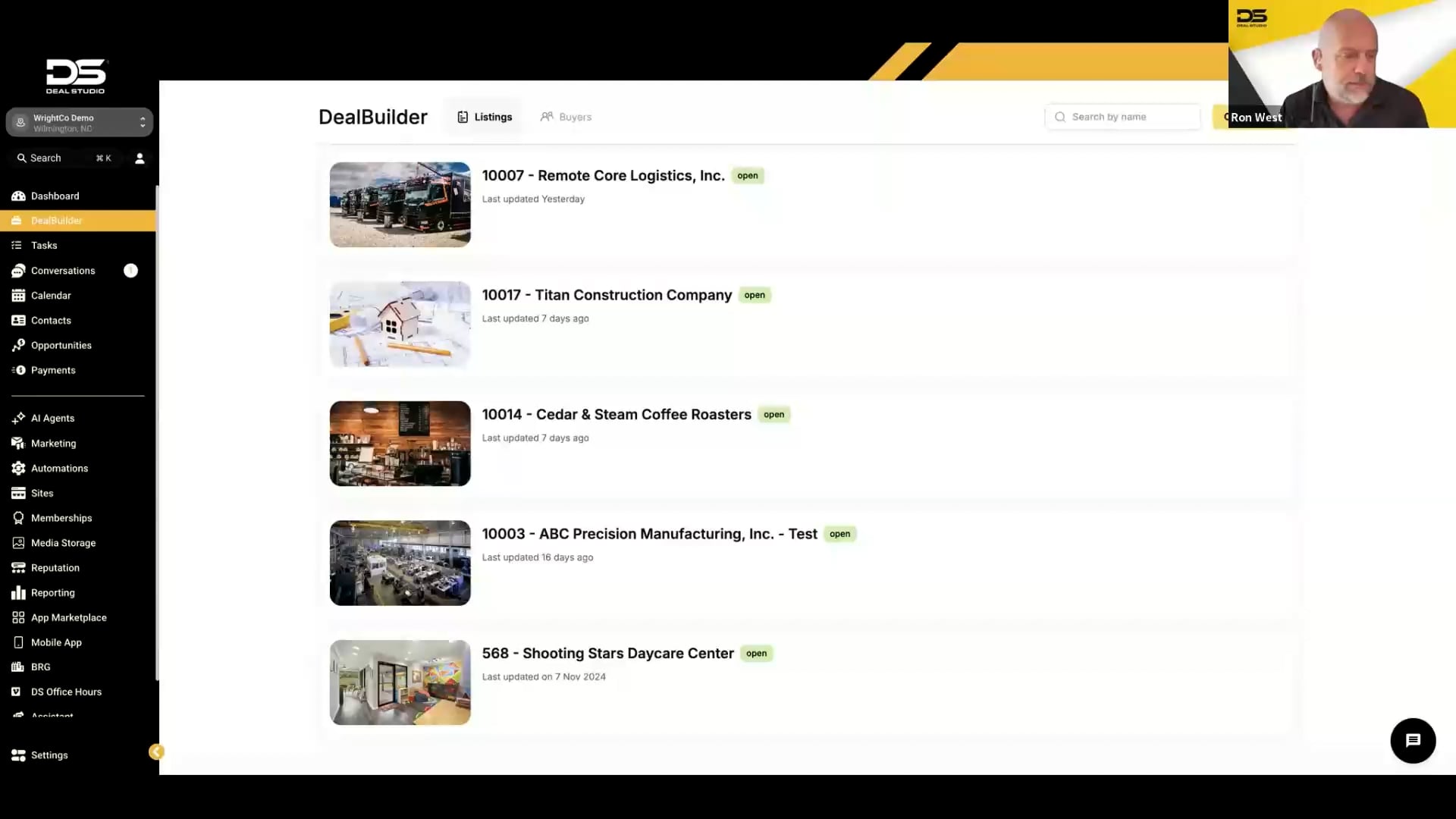Open the Opportunities section

coord(61,345)
